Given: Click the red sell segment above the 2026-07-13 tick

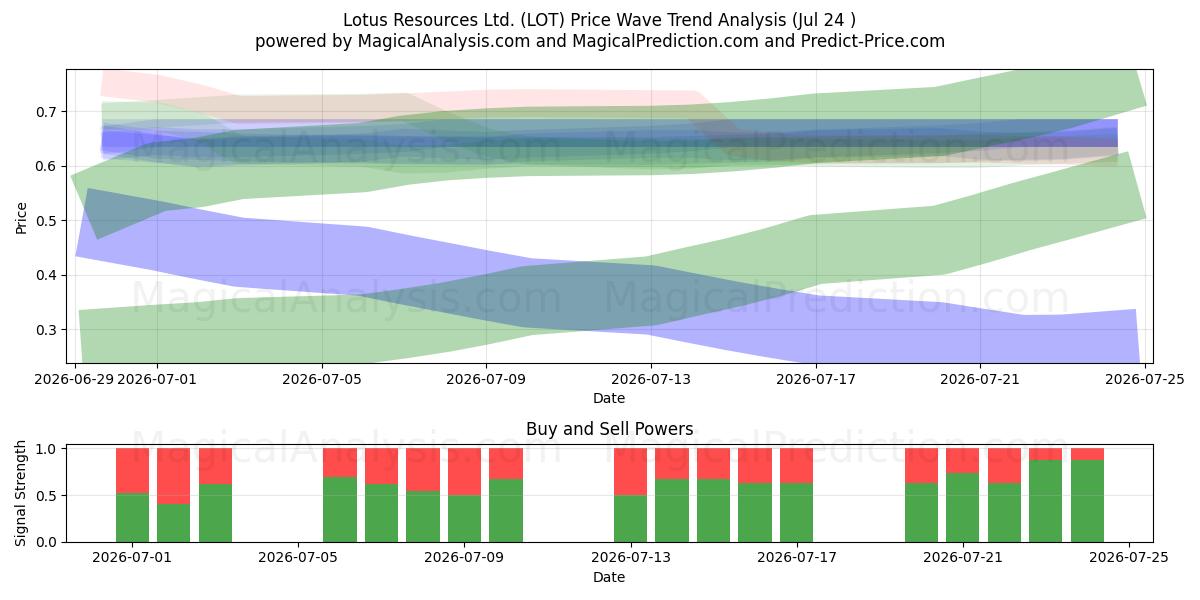Looking at the screenshot, I should pyautogui.click(x=631, y=472).
